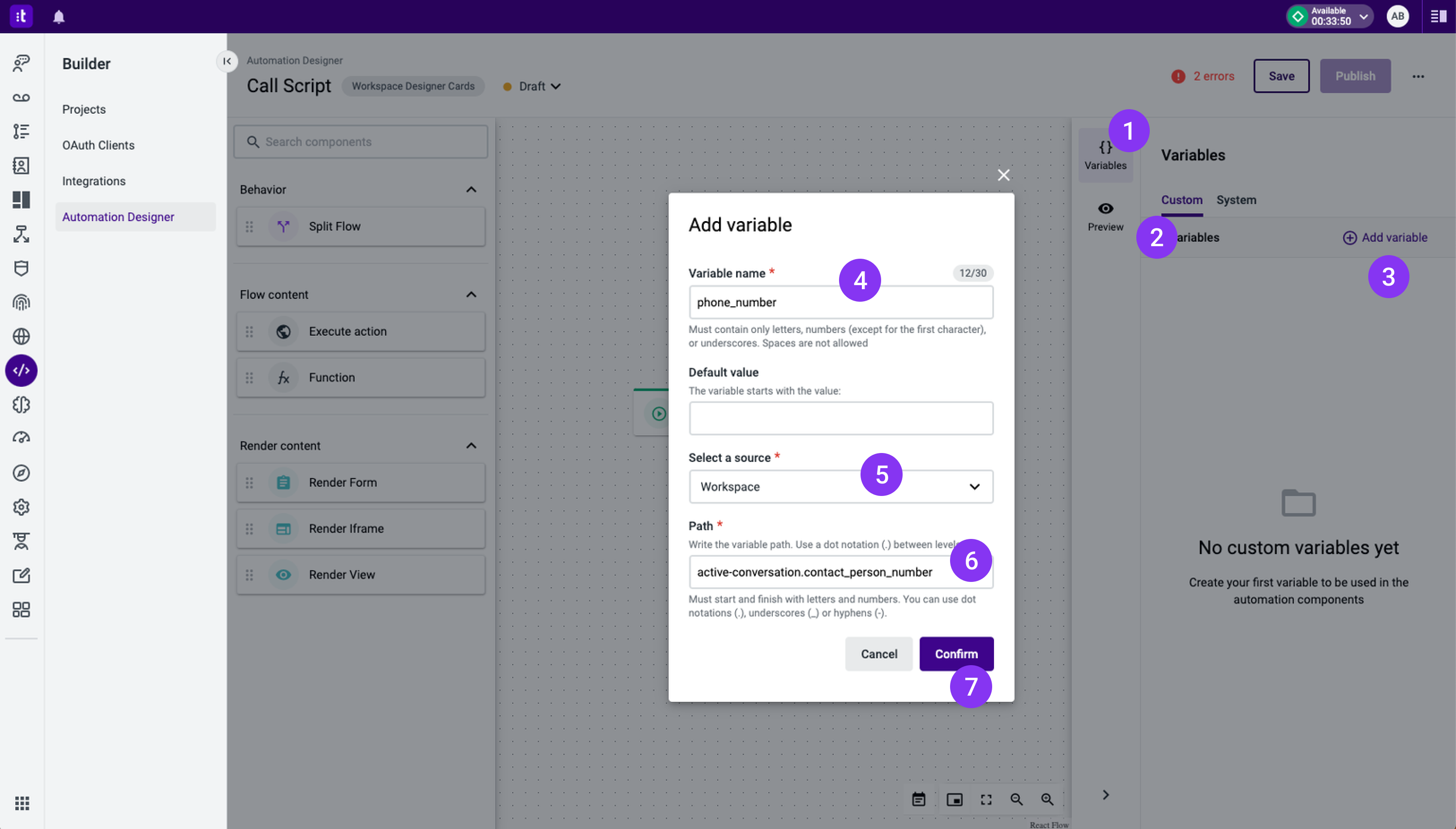The height and width of the screenshot is (829, 1456).
Task: Click the Render Form icon
Action: coord(283,482)
